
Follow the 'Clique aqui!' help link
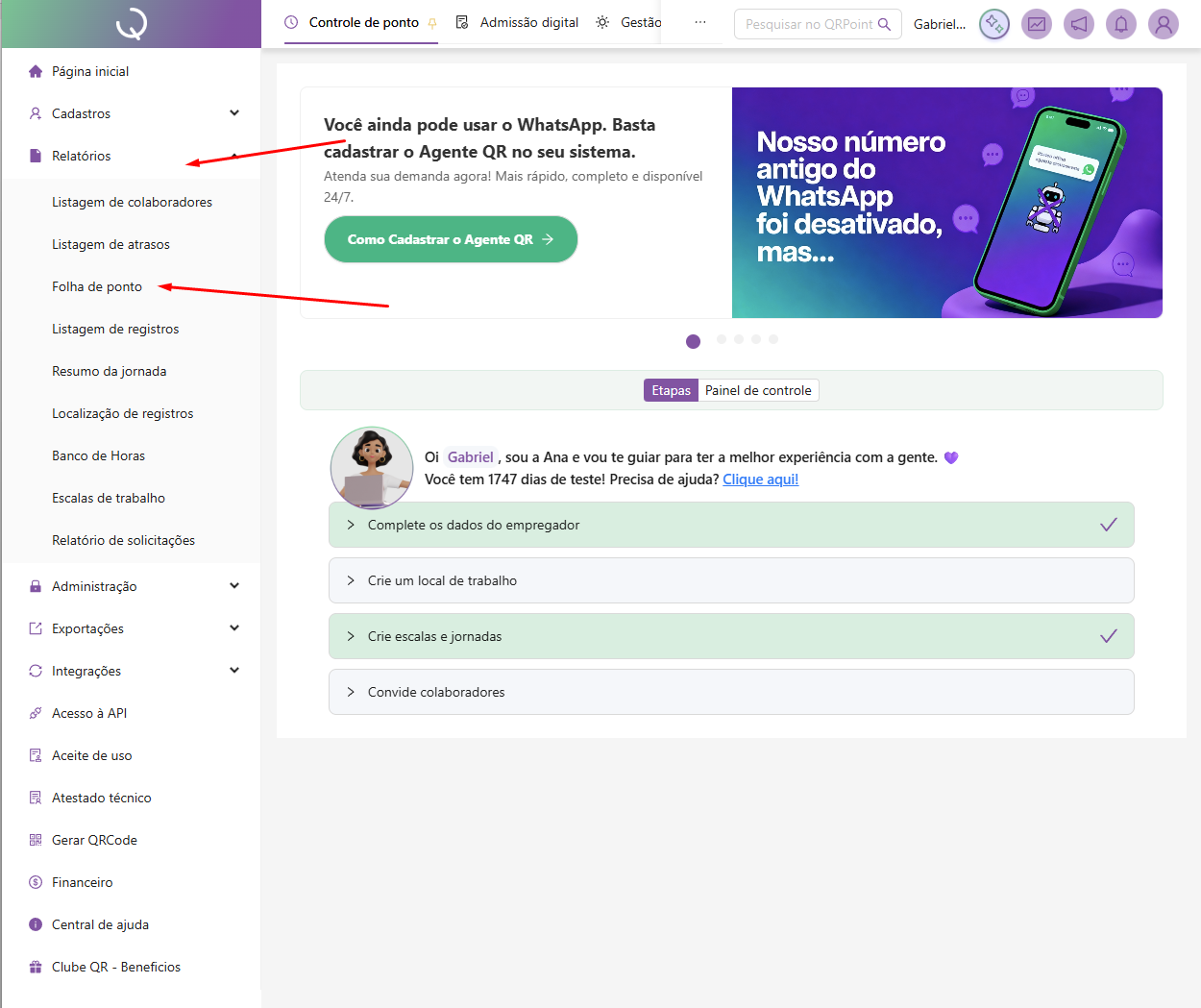pyautogui.click(x=760, y=479)
